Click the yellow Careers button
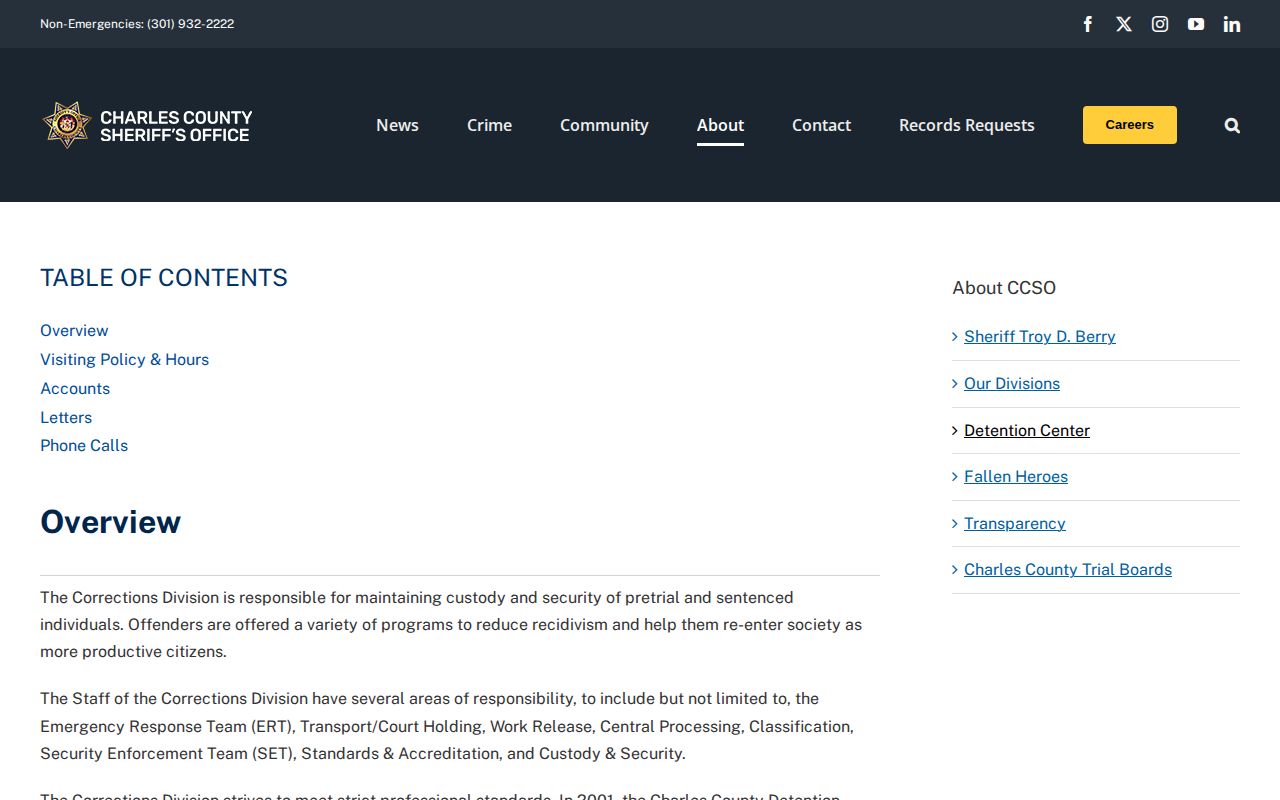This screenshot has width=1280, height=800. tap(1130, 125)
